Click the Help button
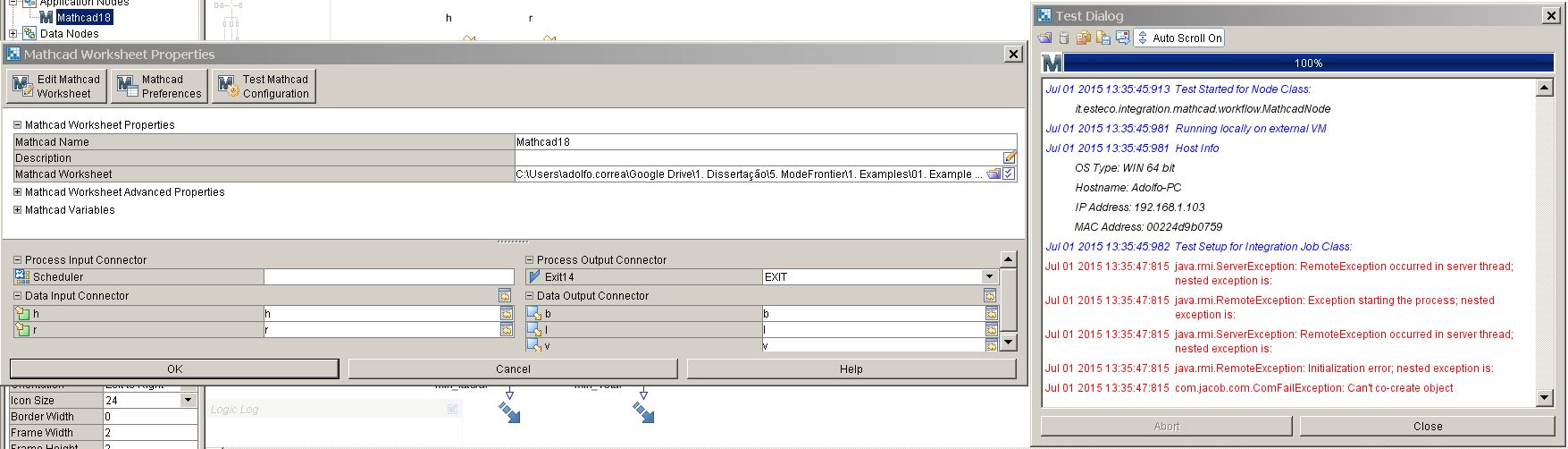This screenshot has height=449, width=1568. [851, 369]
